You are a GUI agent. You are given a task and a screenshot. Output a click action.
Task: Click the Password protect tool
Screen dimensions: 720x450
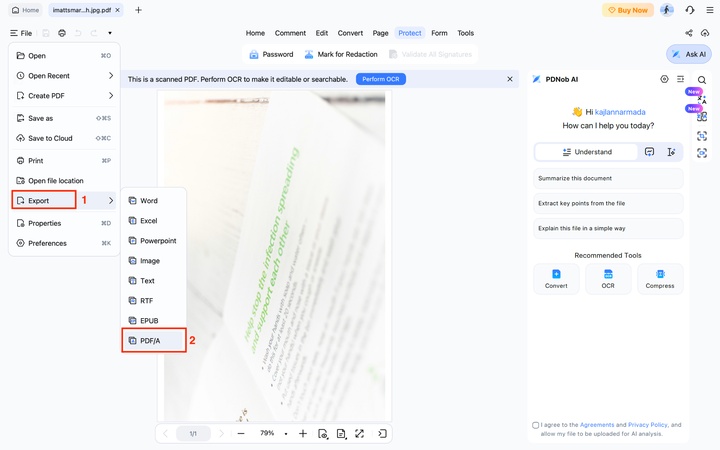coord(271,54)
